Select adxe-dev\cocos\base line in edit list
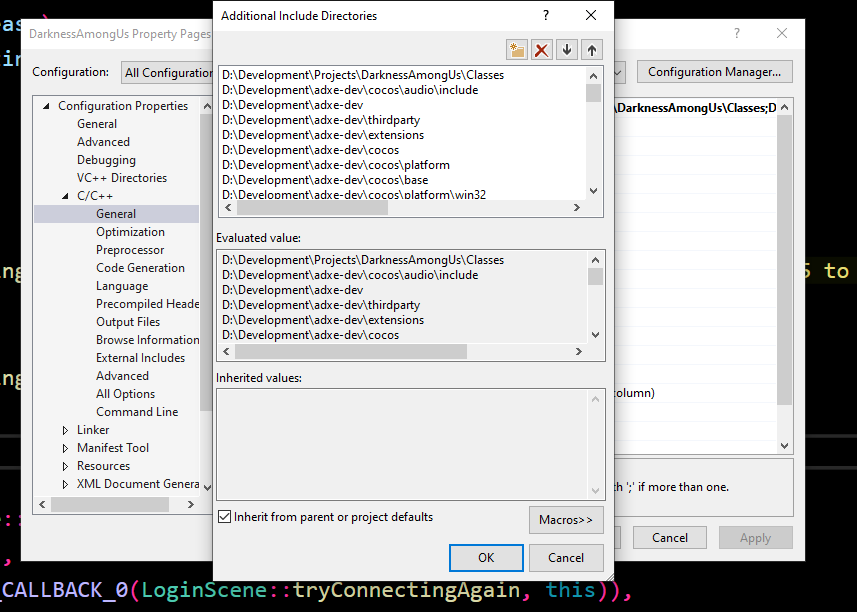 pyautogui.click(x=325, y=180)
